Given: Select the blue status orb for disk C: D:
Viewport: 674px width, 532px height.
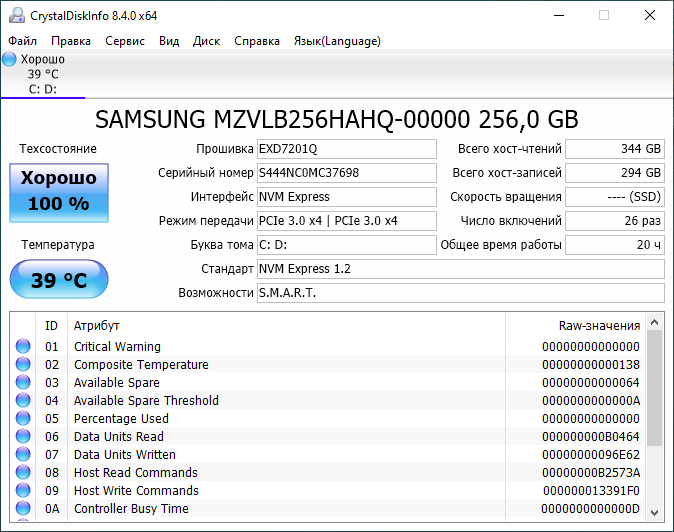Looking at the screenshot, I should tap(9, 59).
